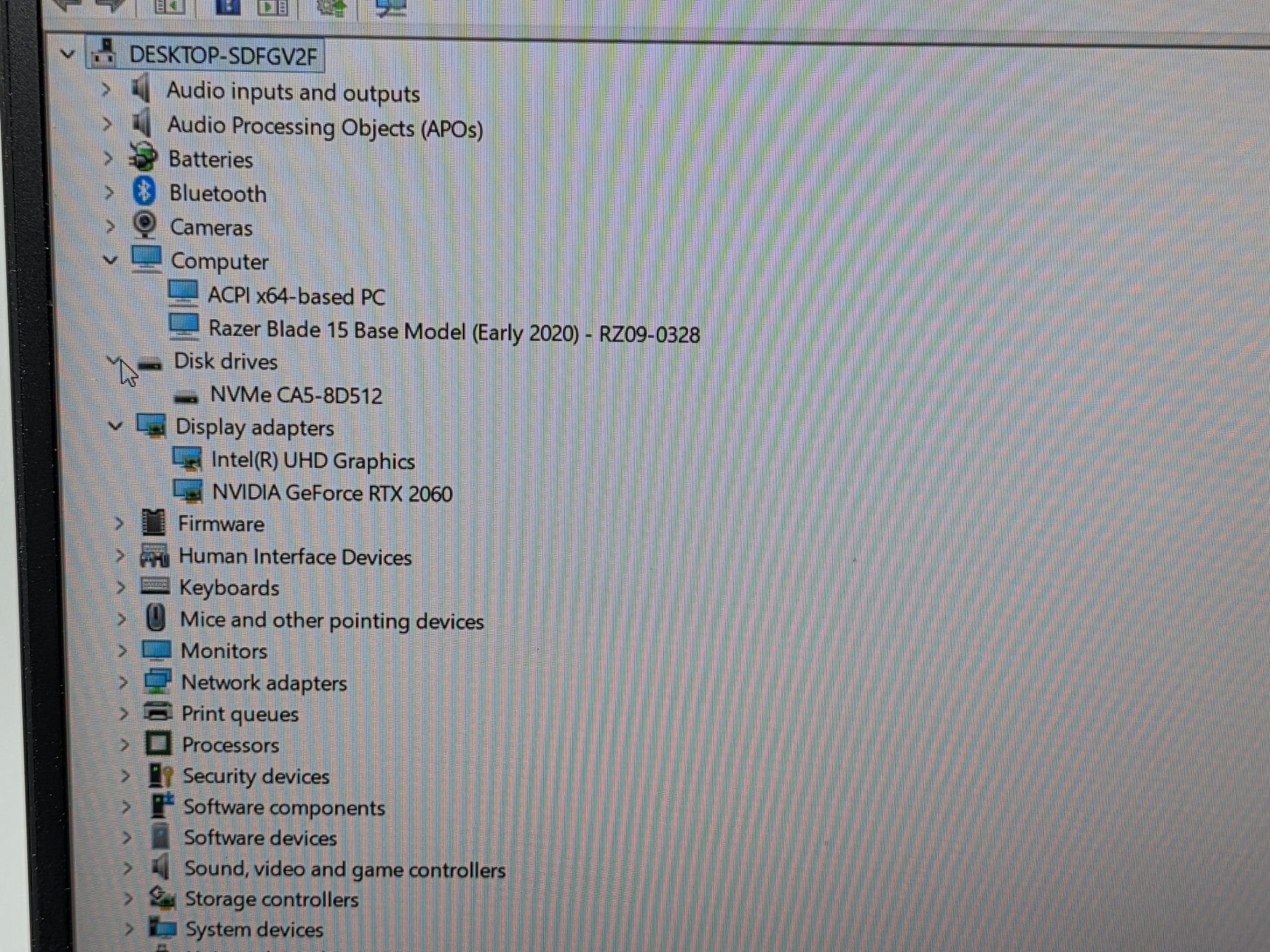Select the Software devices label
This screenshot has height=952, width=1270.
pyautogui.click(x=260, y=838)
